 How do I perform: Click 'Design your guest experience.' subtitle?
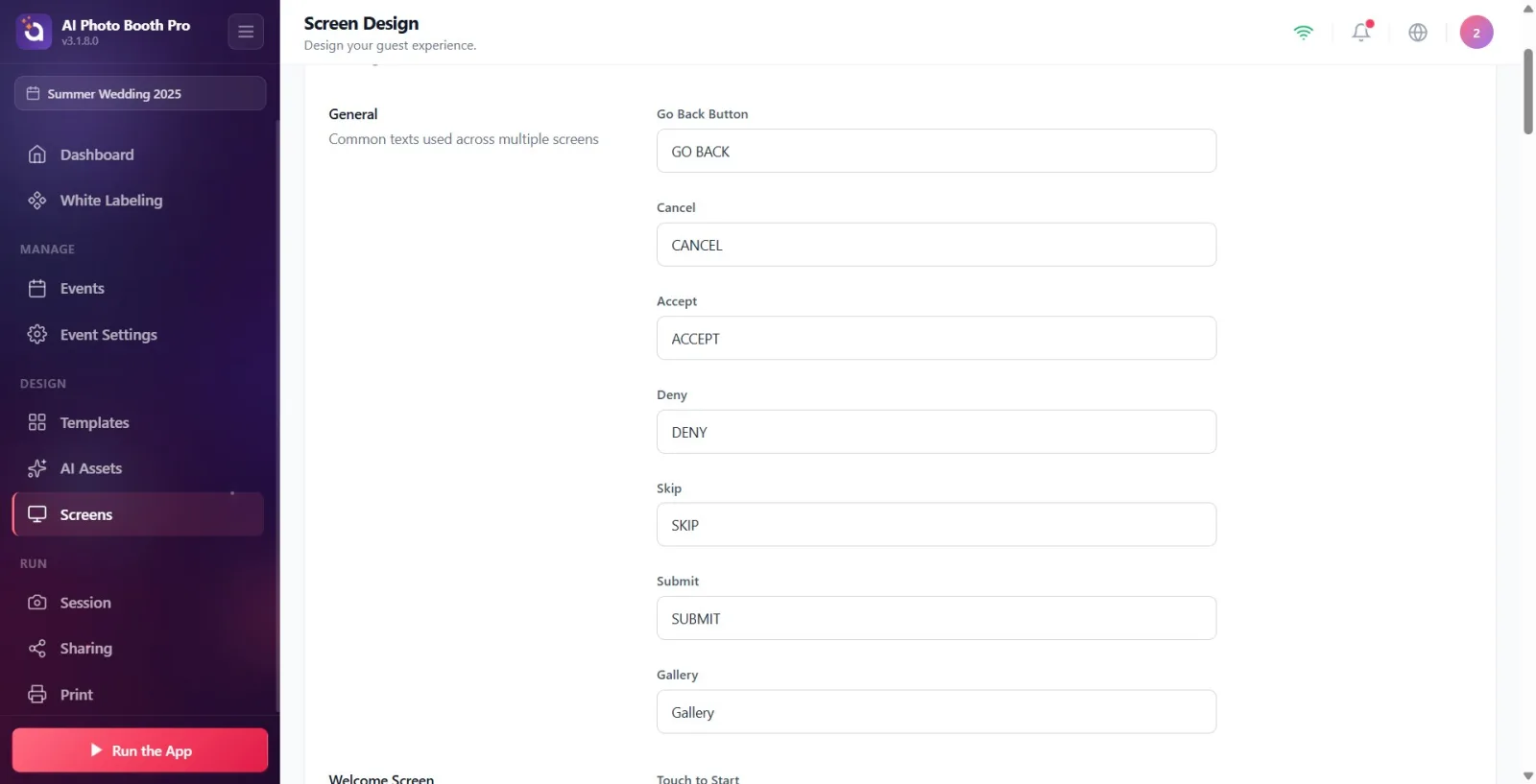tap(390, 45)
